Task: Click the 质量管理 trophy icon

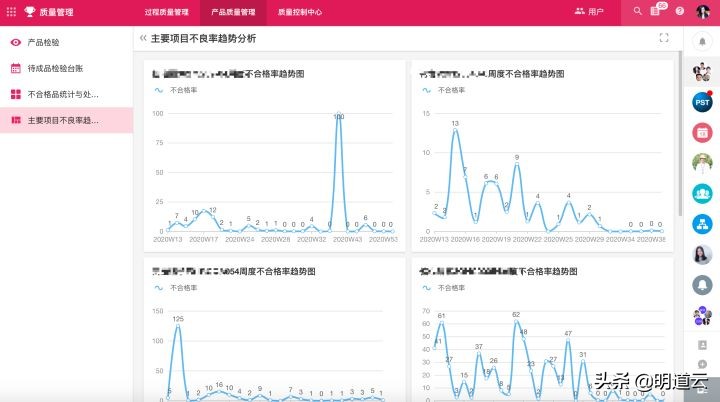Action: pos(29,11)
